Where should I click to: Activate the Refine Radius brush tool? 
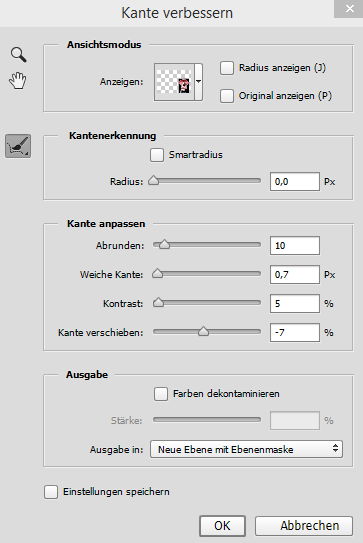click(x=18, y=146)
